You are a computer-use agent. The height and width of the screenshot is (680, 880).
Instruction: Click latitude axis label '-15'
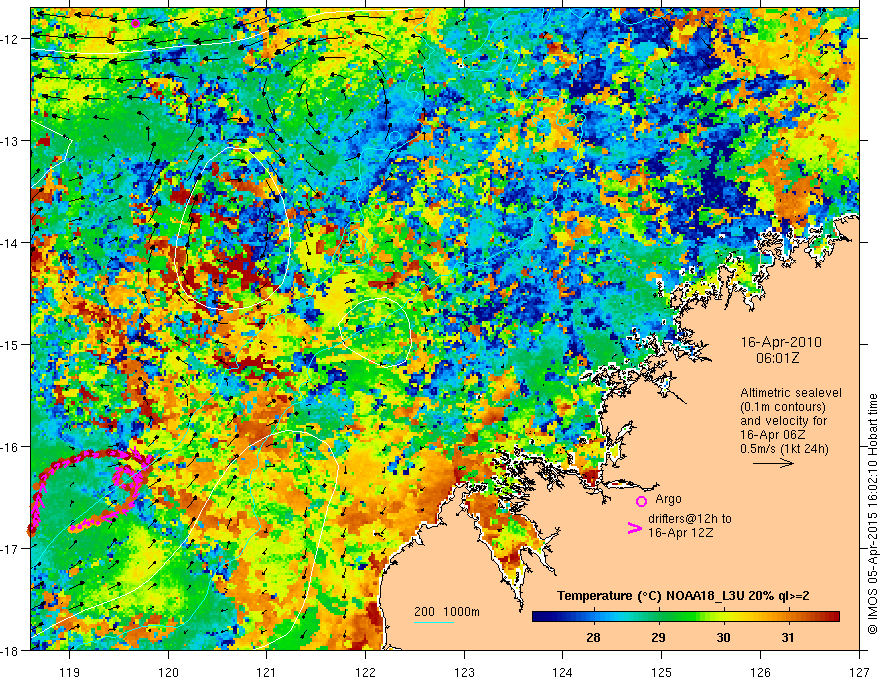(11, 344)
